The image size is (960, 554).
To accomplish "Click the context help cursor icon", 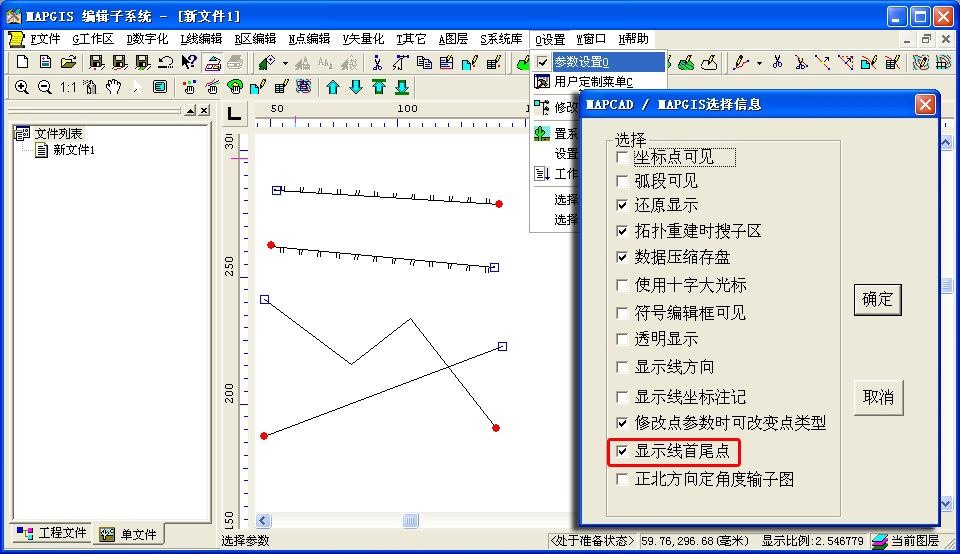I will pyautogui.click(x=189, y=62).
